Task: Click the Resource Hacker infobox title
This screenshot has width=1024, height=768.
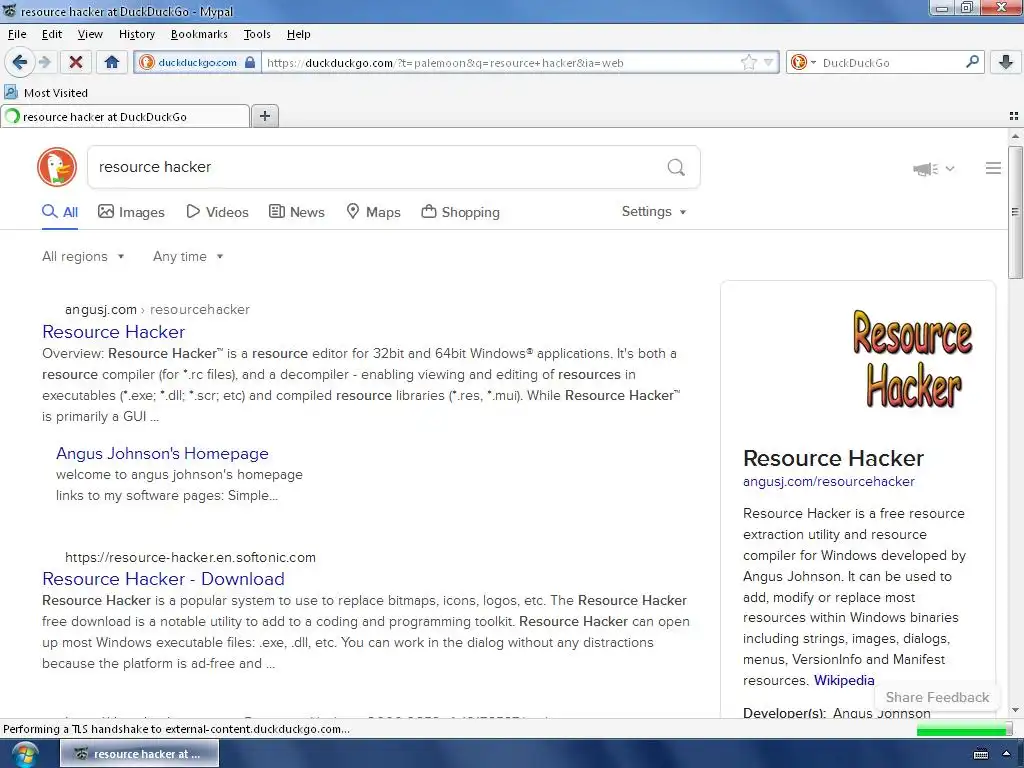Action: pyautogui.click(x=833, y=458)
